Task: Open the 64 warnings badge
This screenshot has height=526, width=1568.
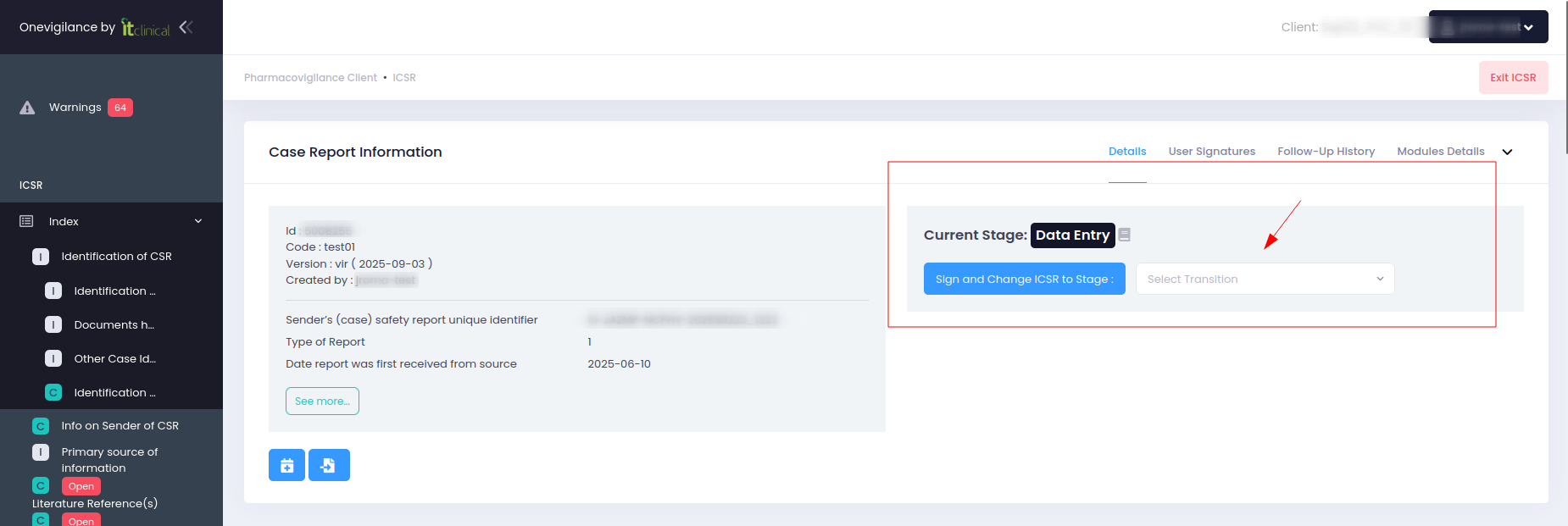Action: tap(120, 108)
